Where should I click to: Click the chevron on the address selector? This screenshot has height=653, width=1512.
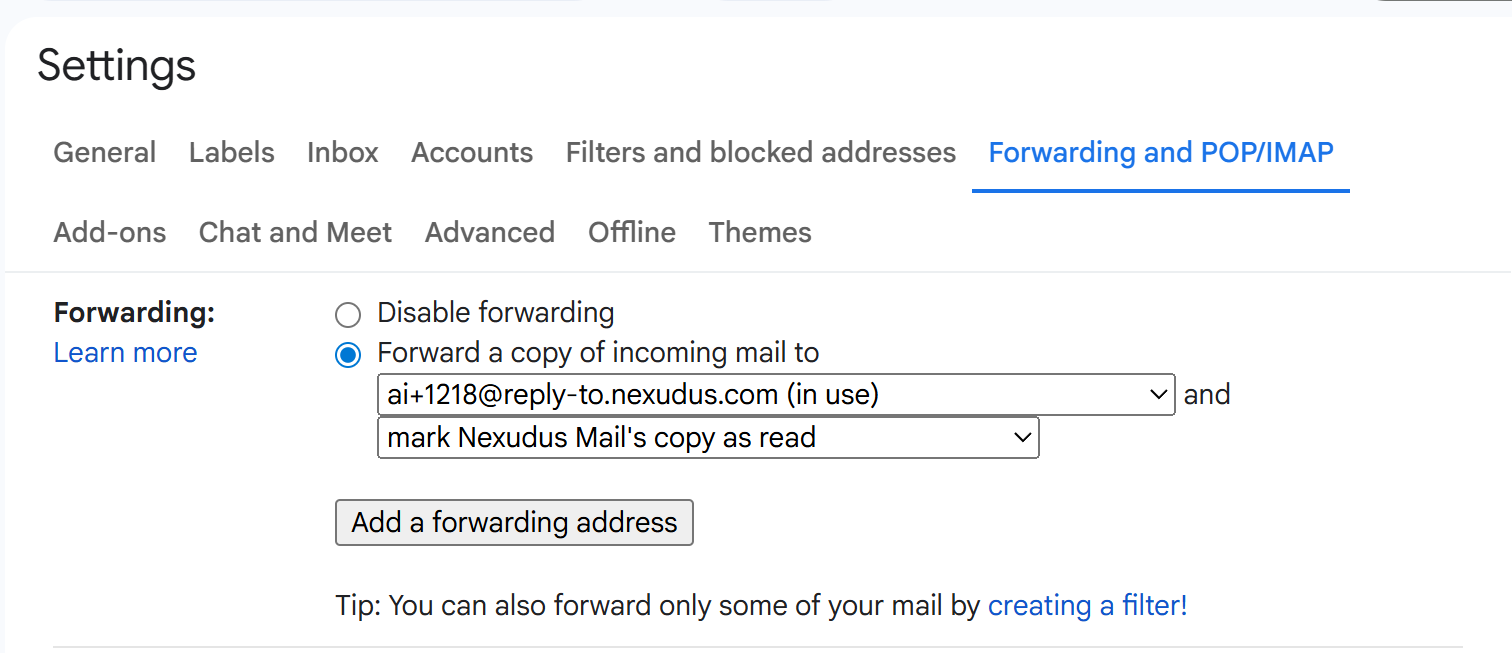click(1157, 394)
